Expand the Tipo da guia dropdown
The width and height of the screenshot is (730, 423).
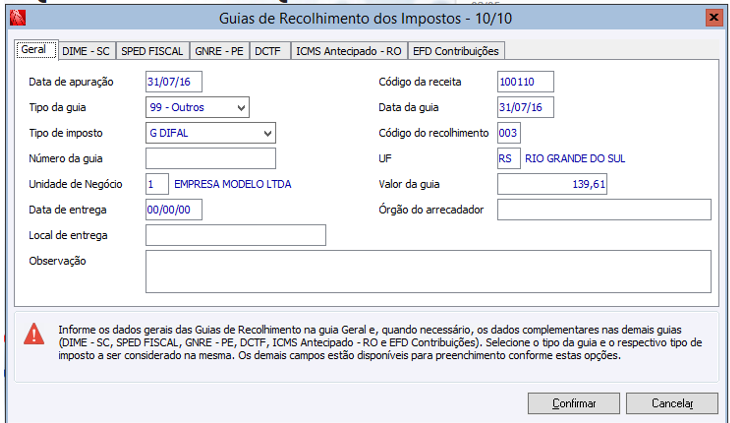pos(241,107)
